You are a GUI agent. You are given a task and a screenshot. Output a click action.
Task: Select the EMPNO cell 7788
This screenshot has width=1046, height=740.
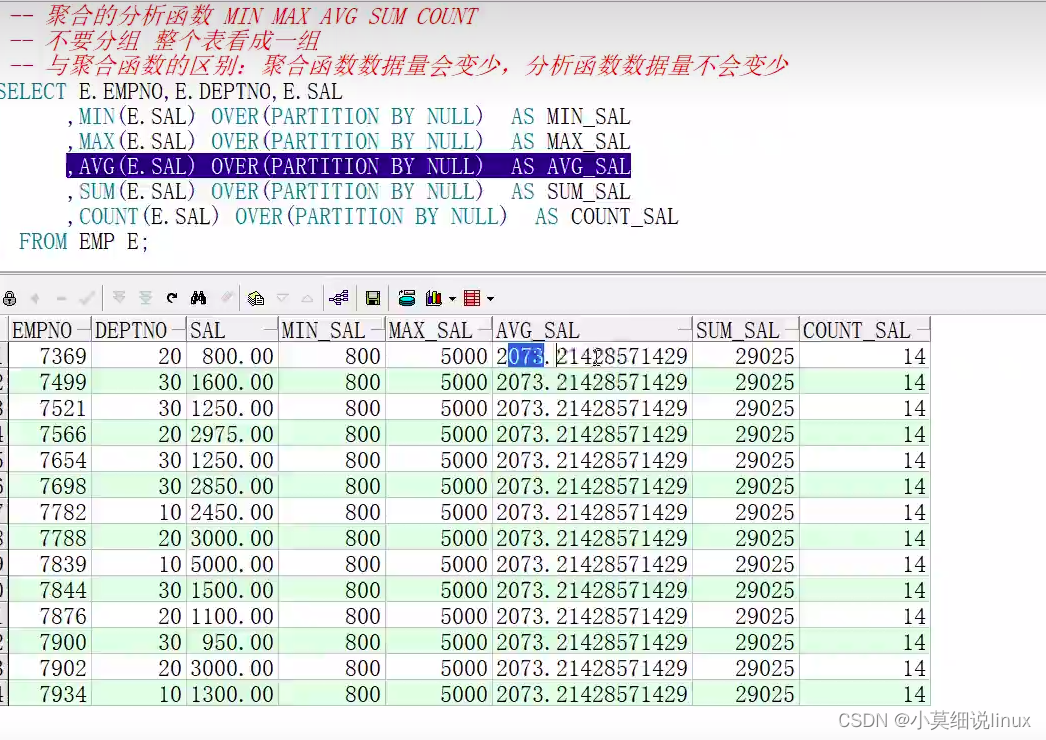[50, 538]
